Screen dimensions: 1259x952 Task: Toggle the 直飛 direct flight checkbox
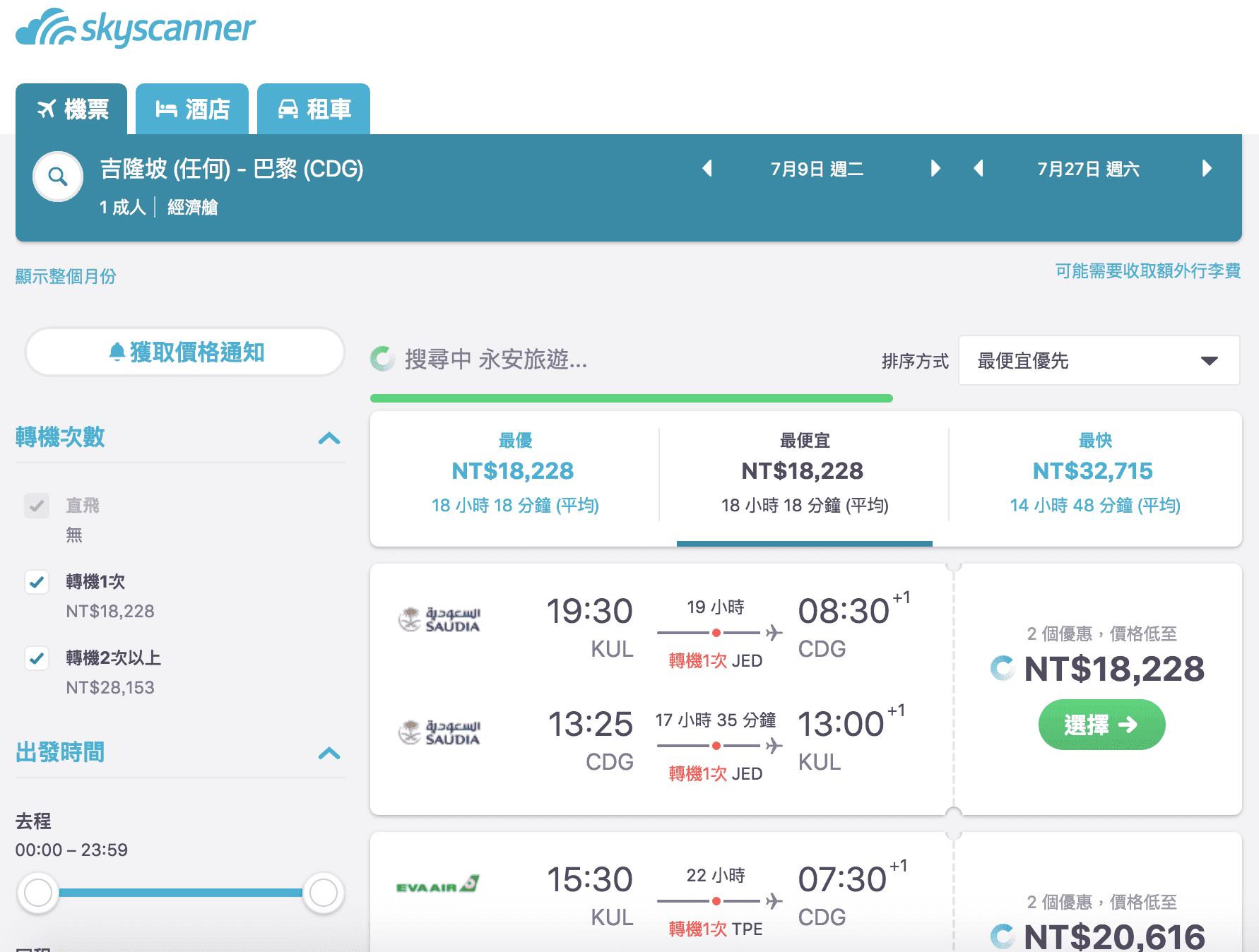37,506
